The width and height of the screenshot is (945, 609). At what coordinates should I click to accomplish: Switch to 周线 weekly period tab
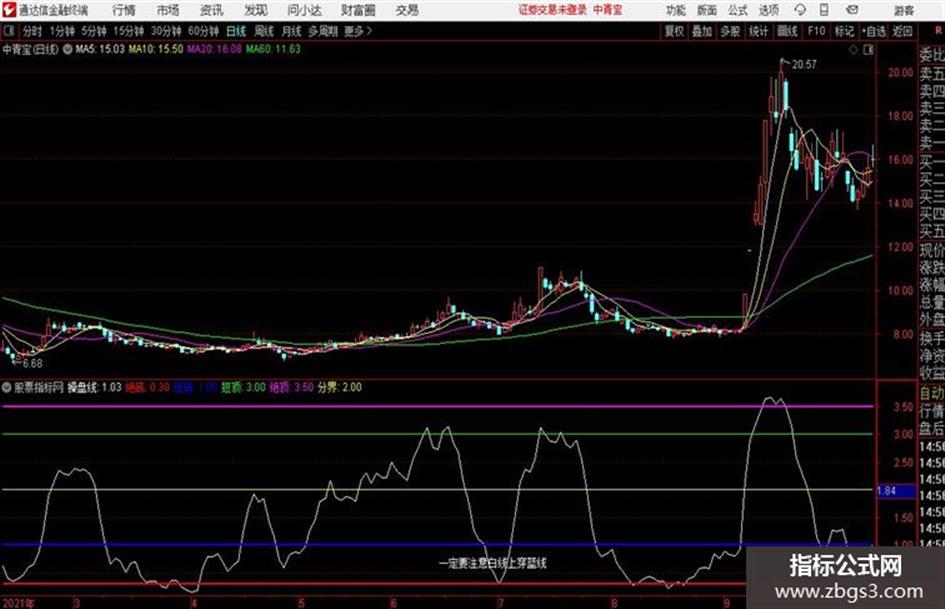click(264, 31)
